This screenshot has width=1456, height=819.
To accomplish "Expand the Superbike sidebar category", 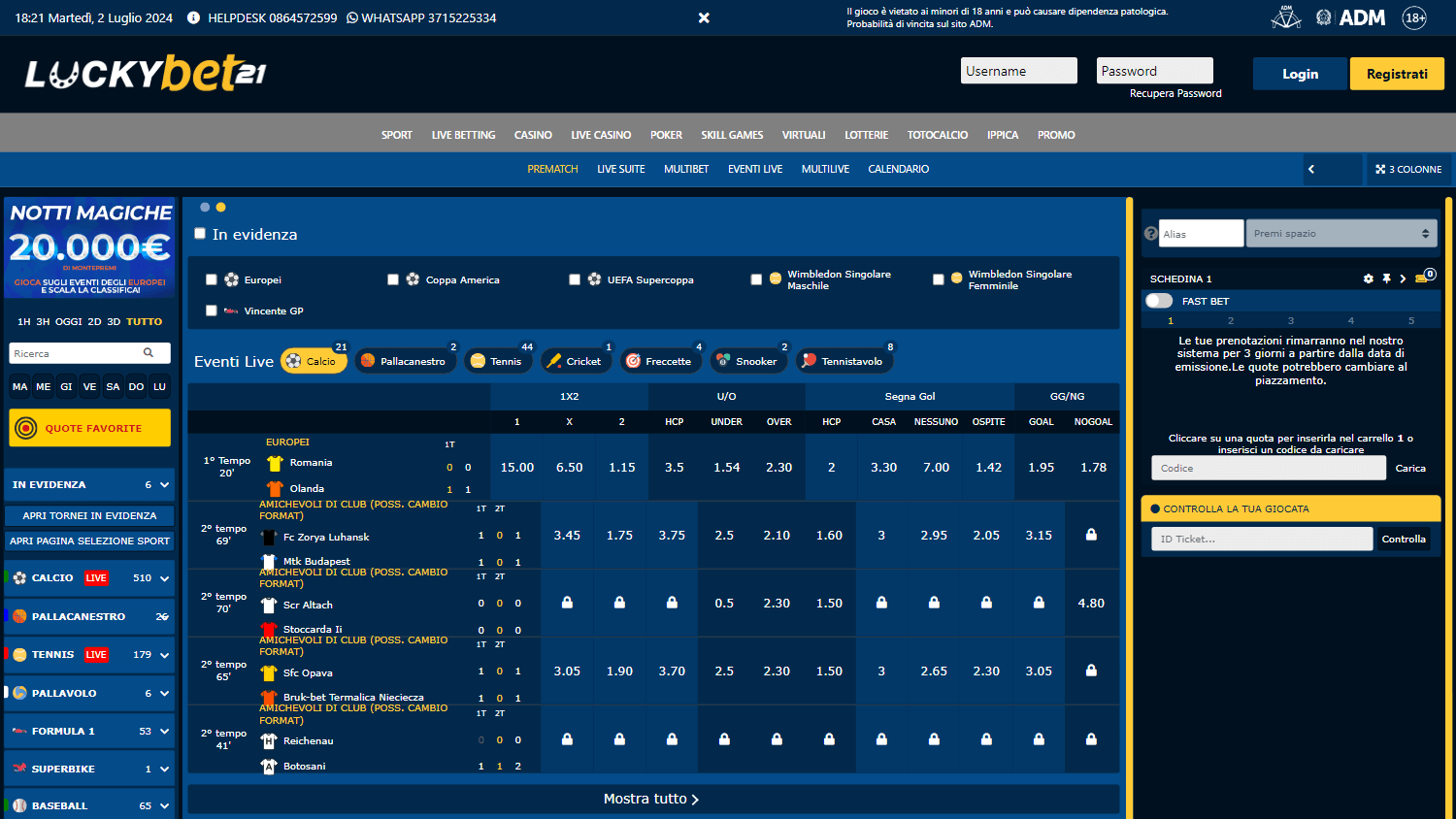I will coord(89,769).
